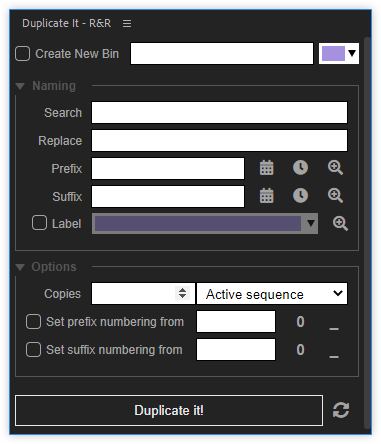This screenshot has width=381, height=444.
Task: Click the magnifier icon in Suffix row
Action: tap(335, 196)
